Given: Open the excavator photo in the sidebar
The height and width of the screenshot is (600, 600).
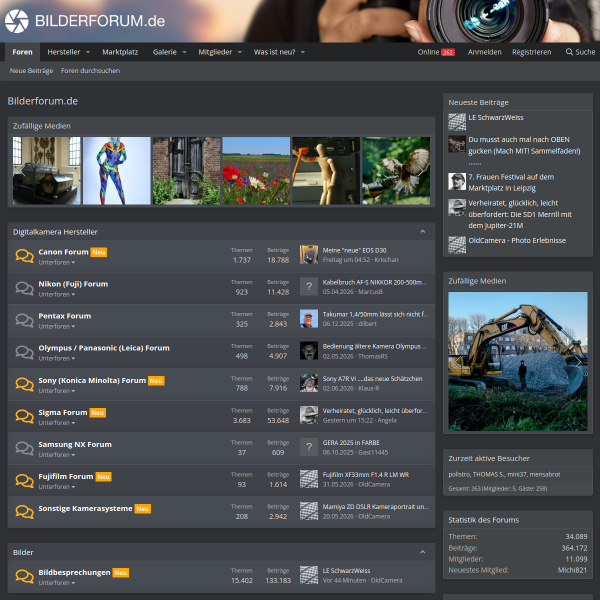Looking at the screenshot, I should click(x=518, y=362).
